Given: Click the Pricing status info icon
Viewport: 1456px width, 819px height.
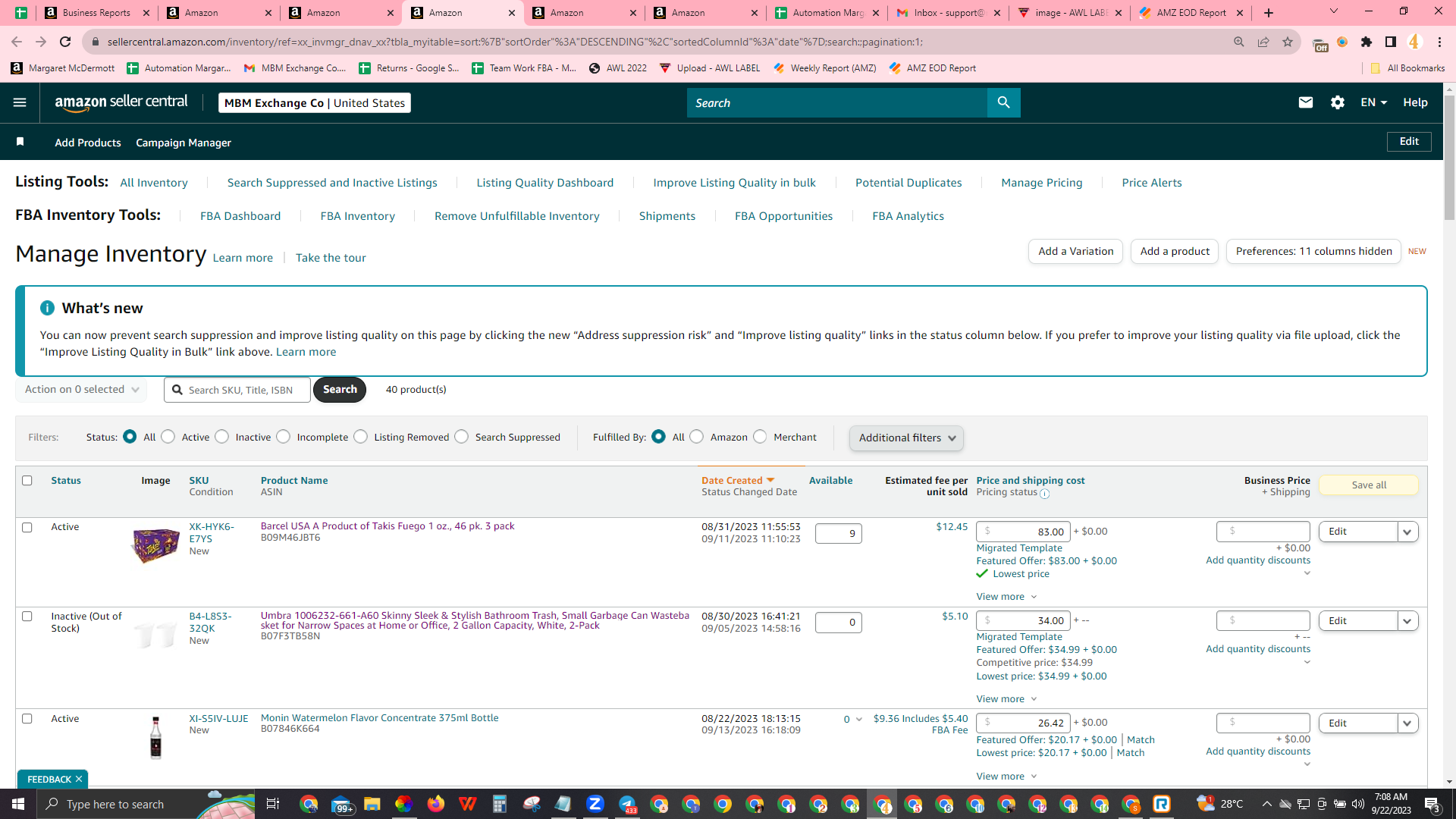Looking at the screenshot, I should (1044, 494).
